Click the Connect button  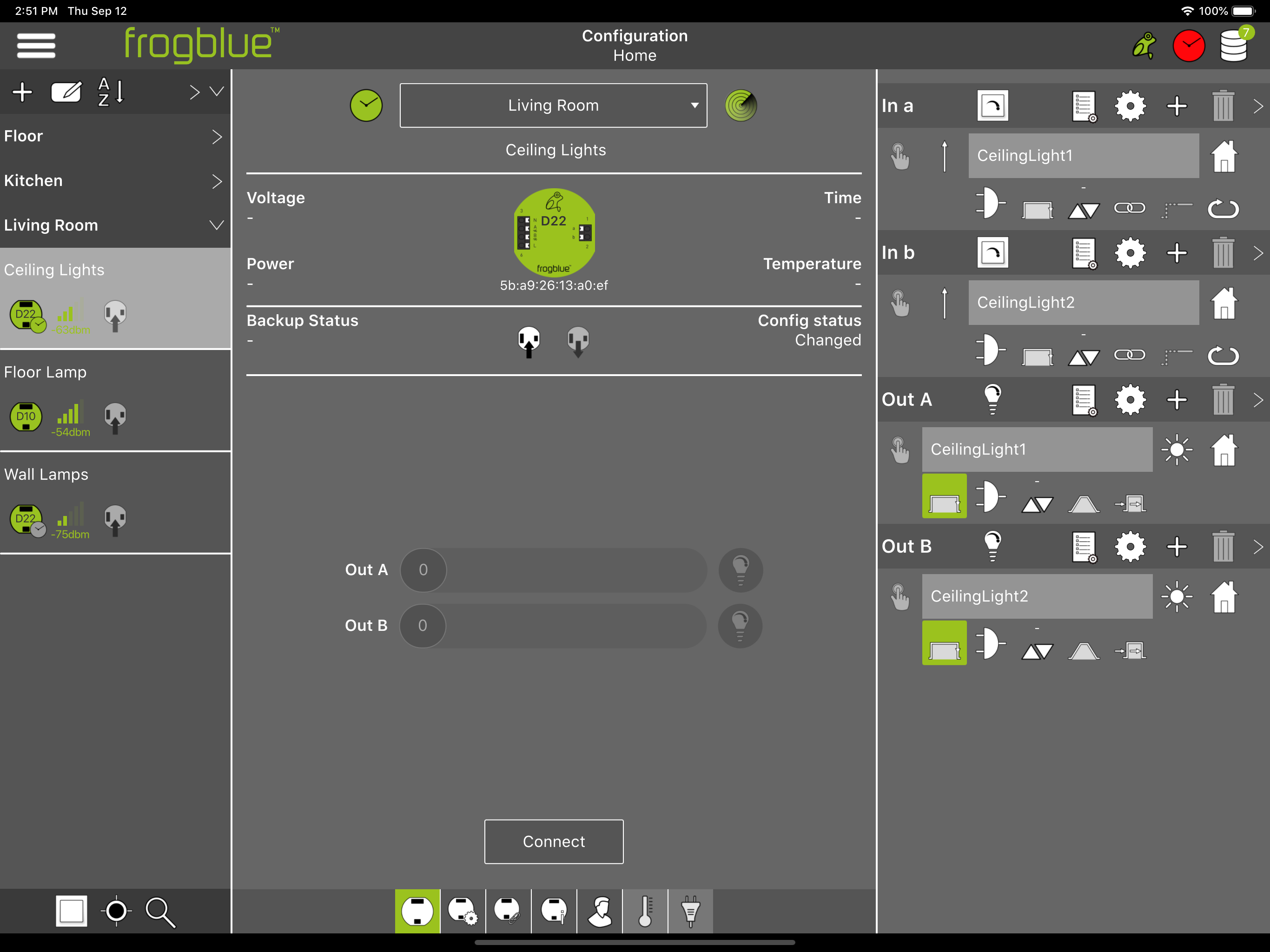click(554, 842)
